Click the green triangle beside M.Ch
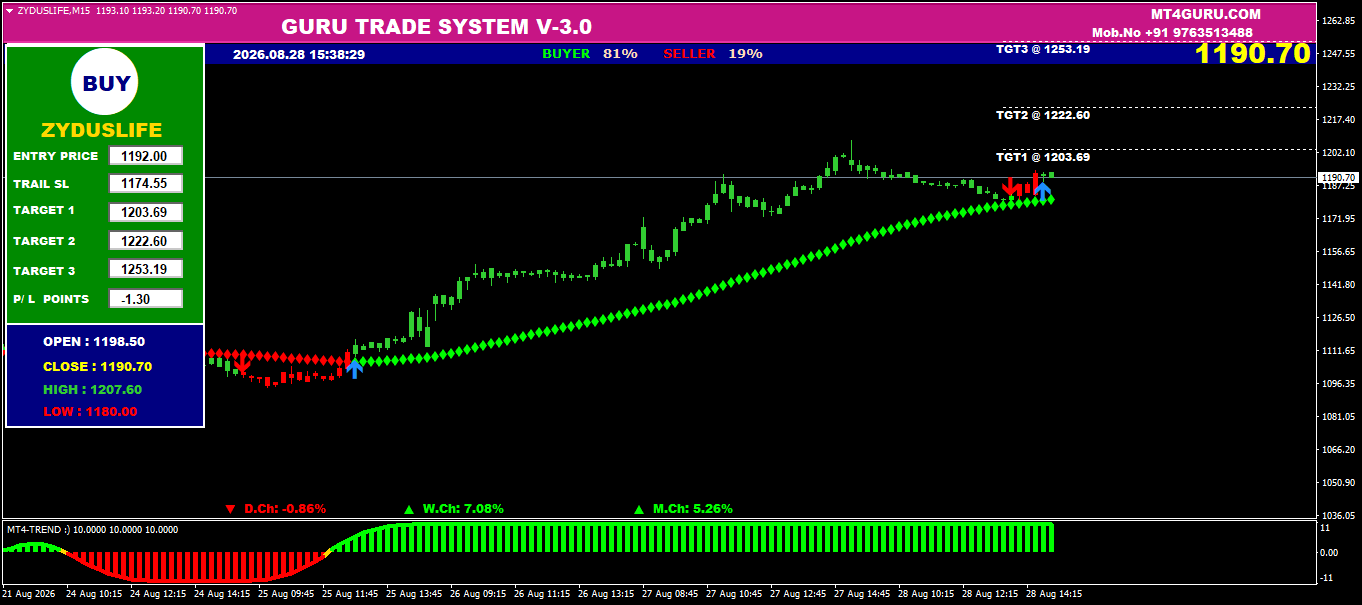Viewport: 1362px width, 605px height. coord(638,509)
